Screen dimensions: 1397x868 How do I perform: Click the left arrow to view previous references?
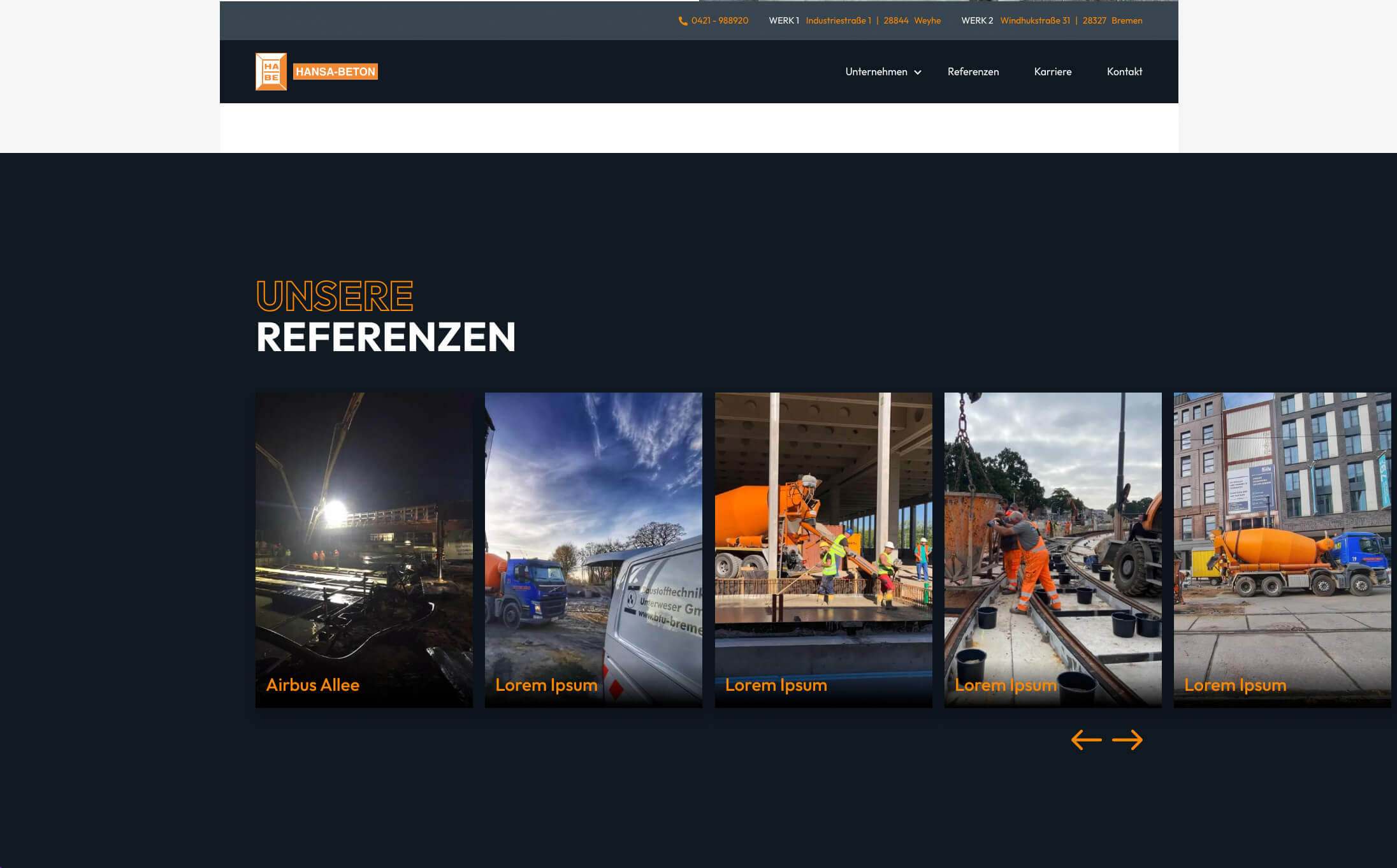point(1085,740)
